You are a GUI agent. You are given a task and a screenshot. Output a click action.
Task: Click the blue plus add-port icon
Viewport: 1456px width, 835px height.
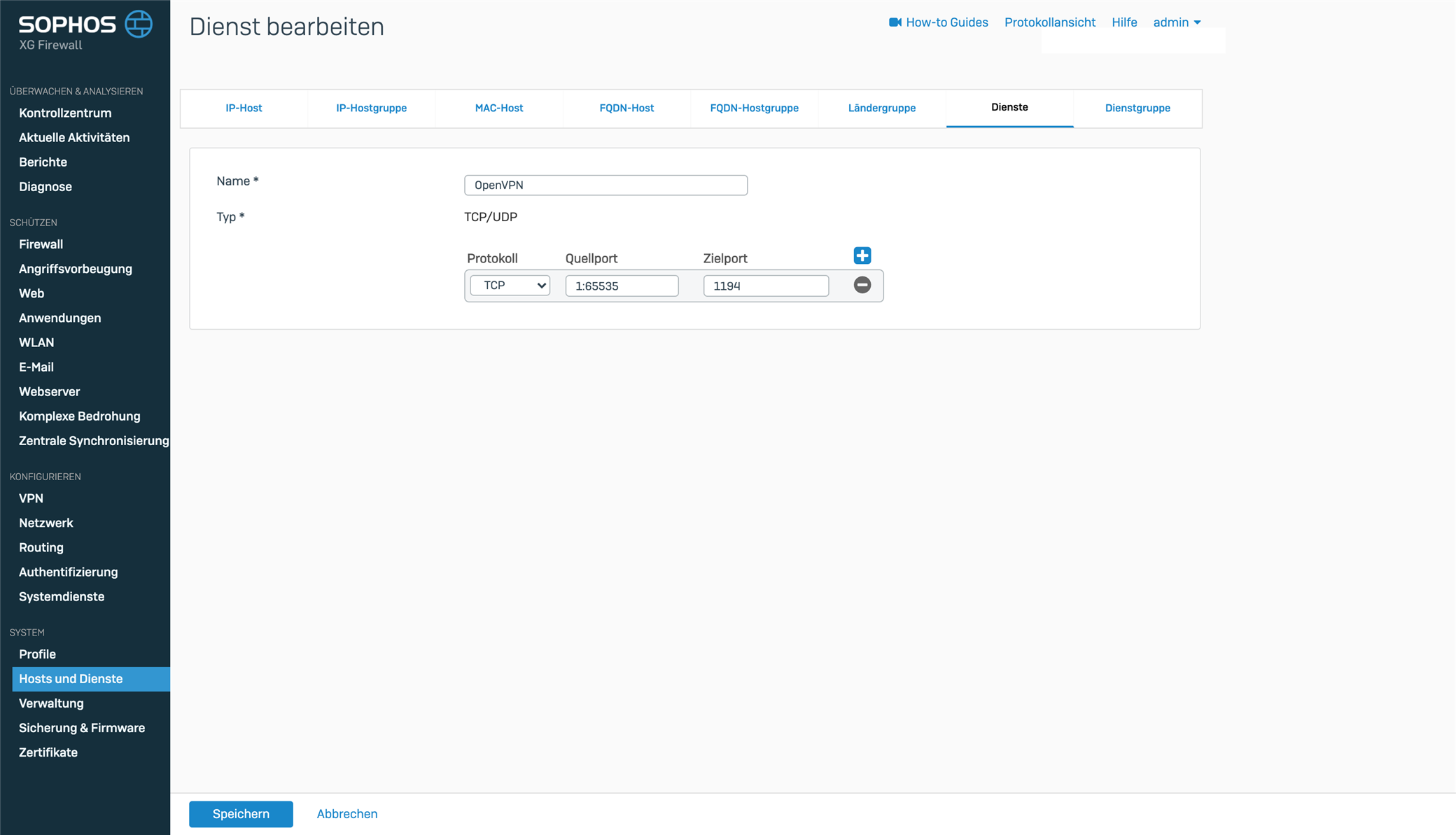(x=862, y=255)
